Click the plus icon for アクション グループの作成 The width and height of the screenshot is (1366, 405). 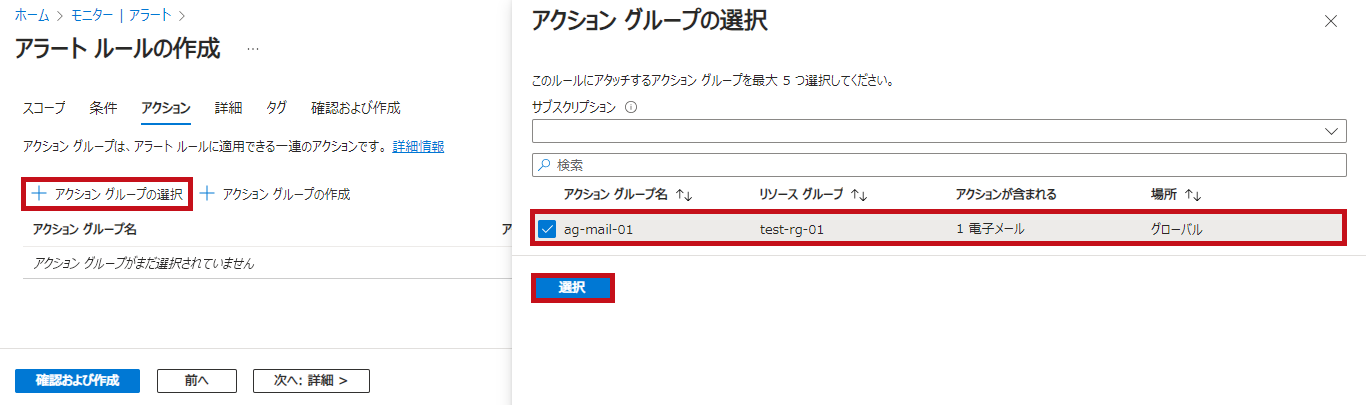coord(208,194)
